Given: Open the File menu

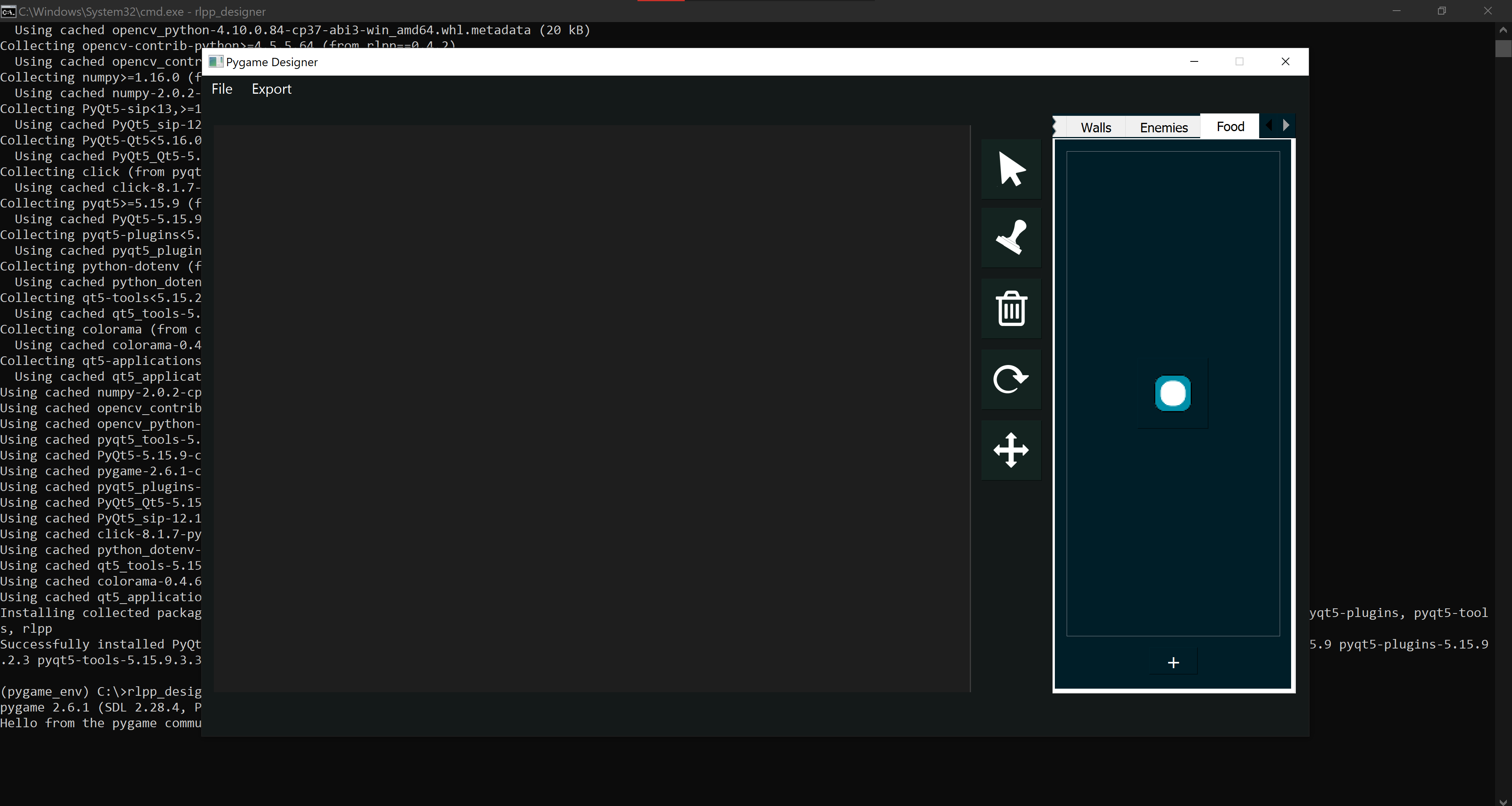Looking at the screenshot, I should pyautogui.click(x=222, y=89).
